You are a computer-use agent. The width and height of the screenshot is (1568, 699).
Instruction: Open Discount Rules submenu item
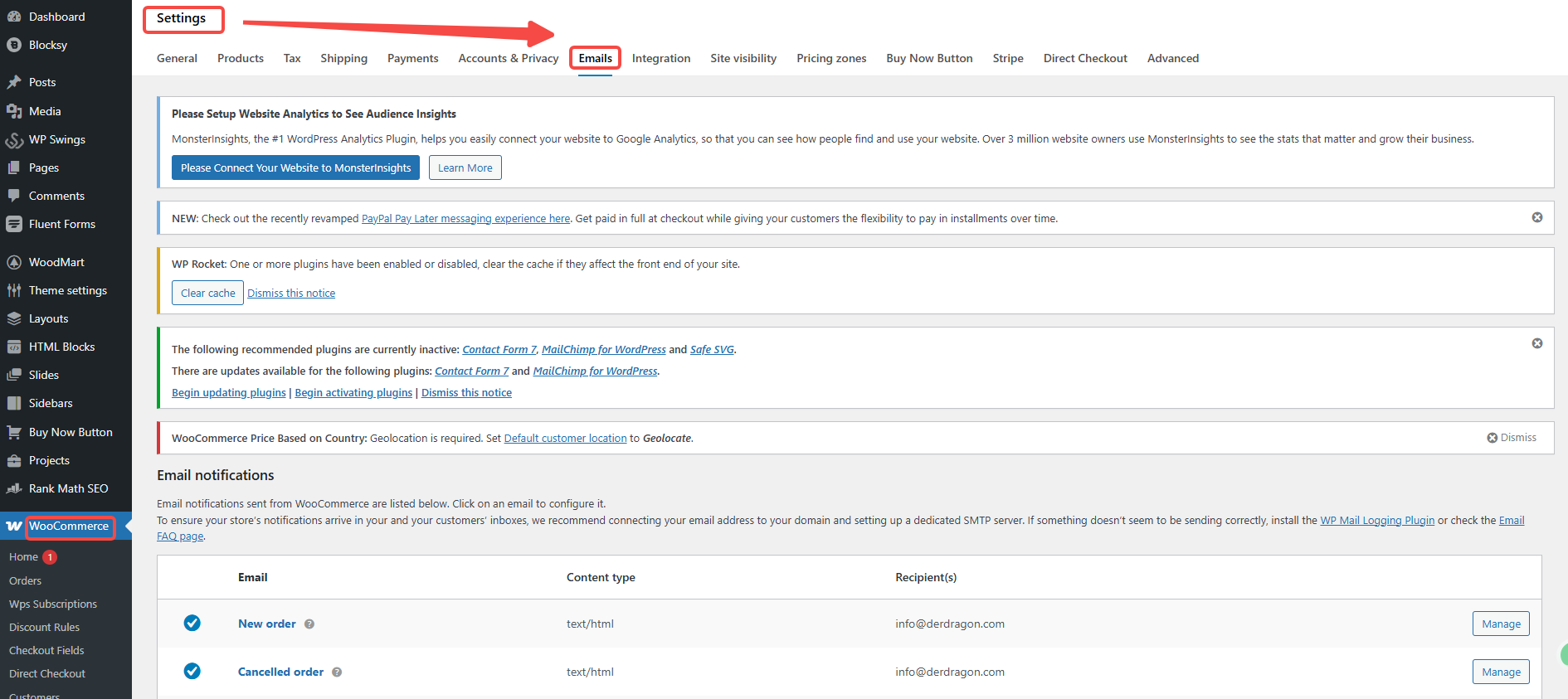[44, 628]
